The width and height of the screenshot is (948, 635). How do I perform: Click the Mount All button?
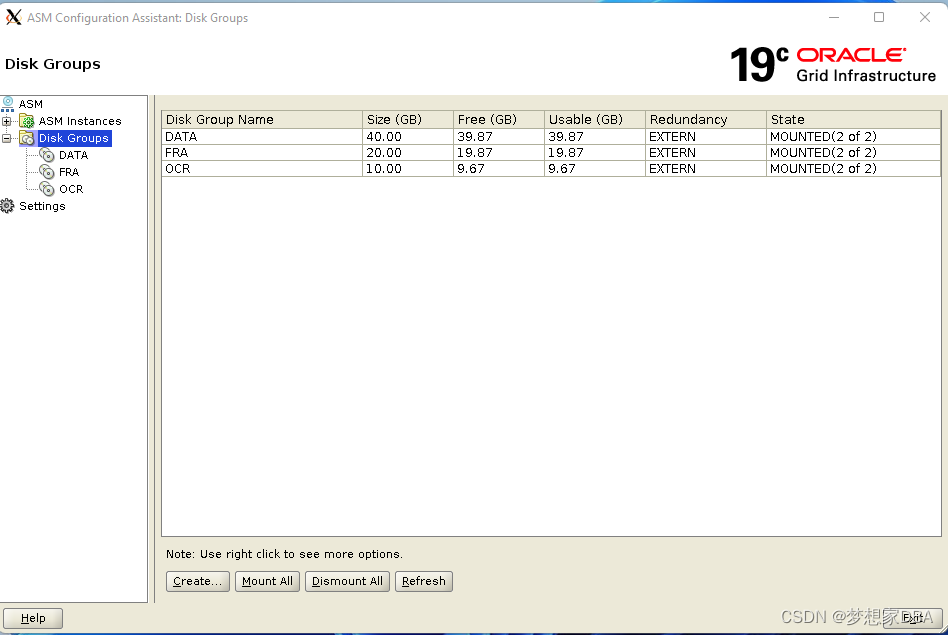pyautogui.click(x=267, y=581)
